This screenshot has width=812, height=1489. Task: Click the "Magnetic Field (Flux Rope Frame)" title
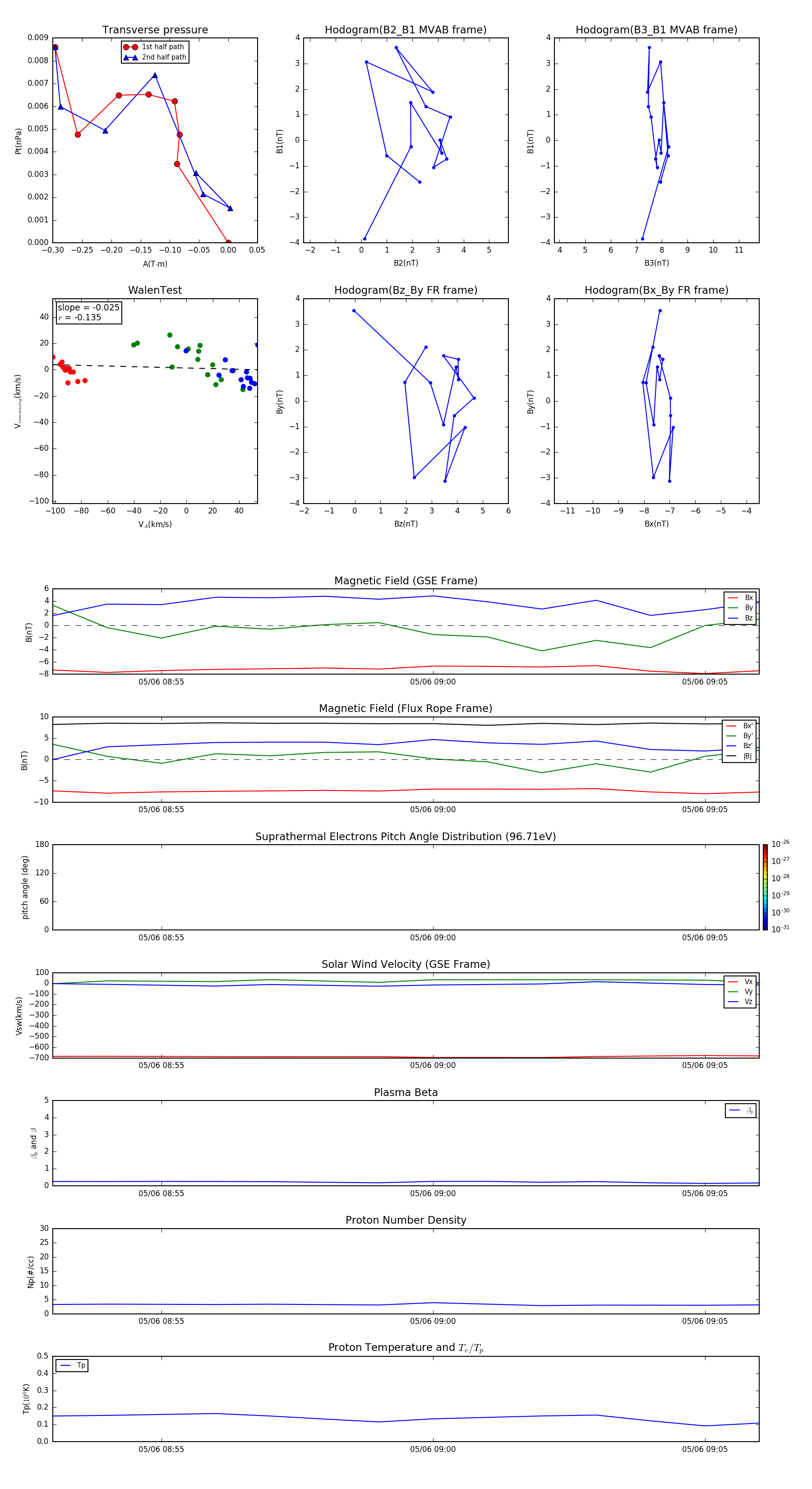tap(406, 709)
